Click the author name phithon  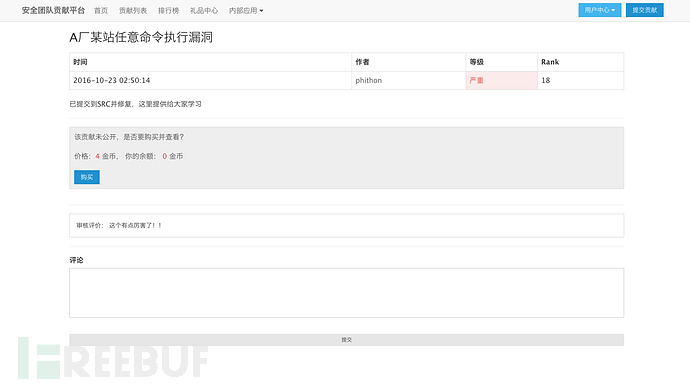click(369, 81)
